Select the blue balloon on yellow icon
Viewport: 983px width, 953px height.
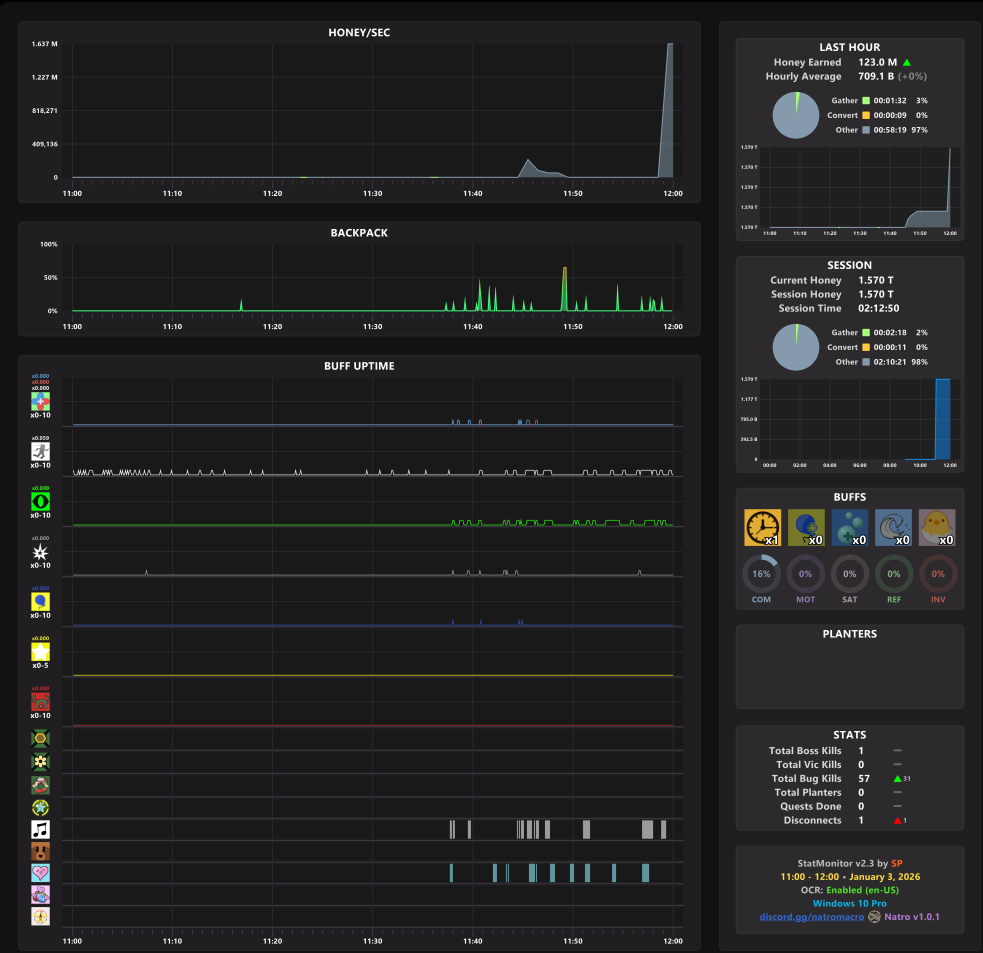(x=40, y=602)
